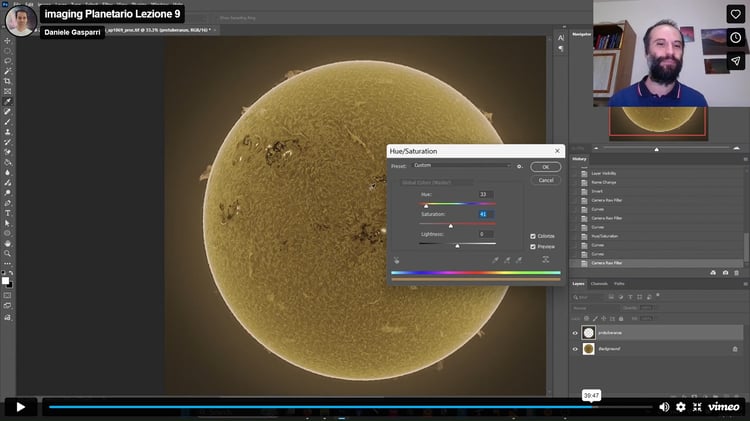Toggle Quick Mask mode icon

click(x=7, y=295)
